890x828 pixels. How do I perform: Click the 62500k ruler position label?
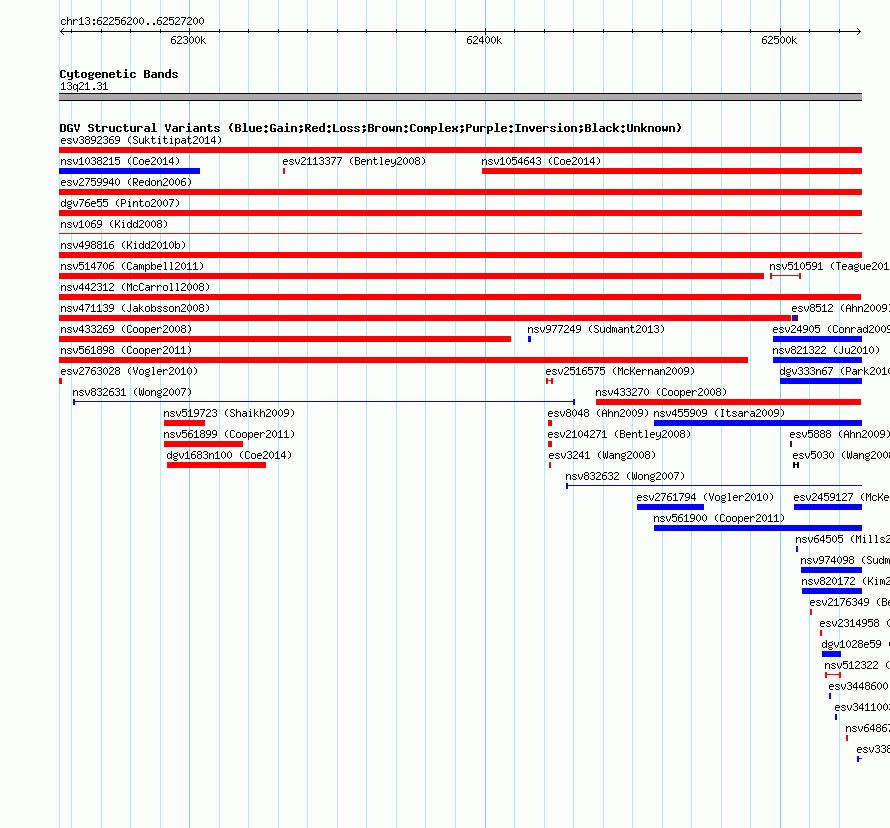(779, 40)
